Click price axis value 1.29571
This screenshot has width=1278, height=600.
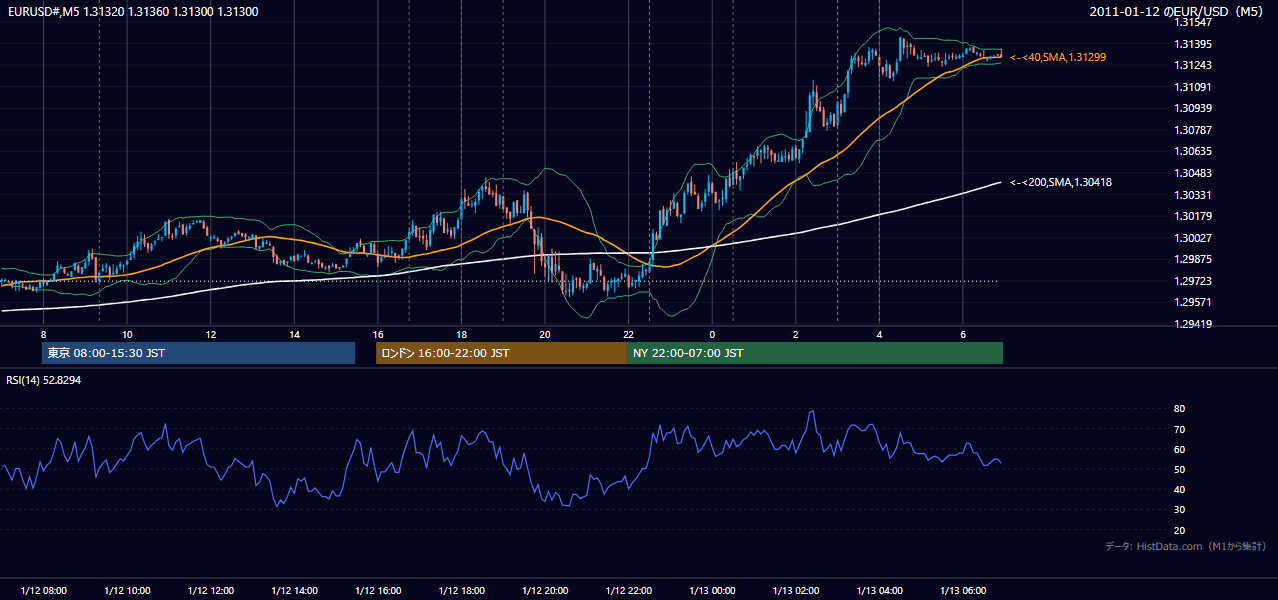point(1193,302)
